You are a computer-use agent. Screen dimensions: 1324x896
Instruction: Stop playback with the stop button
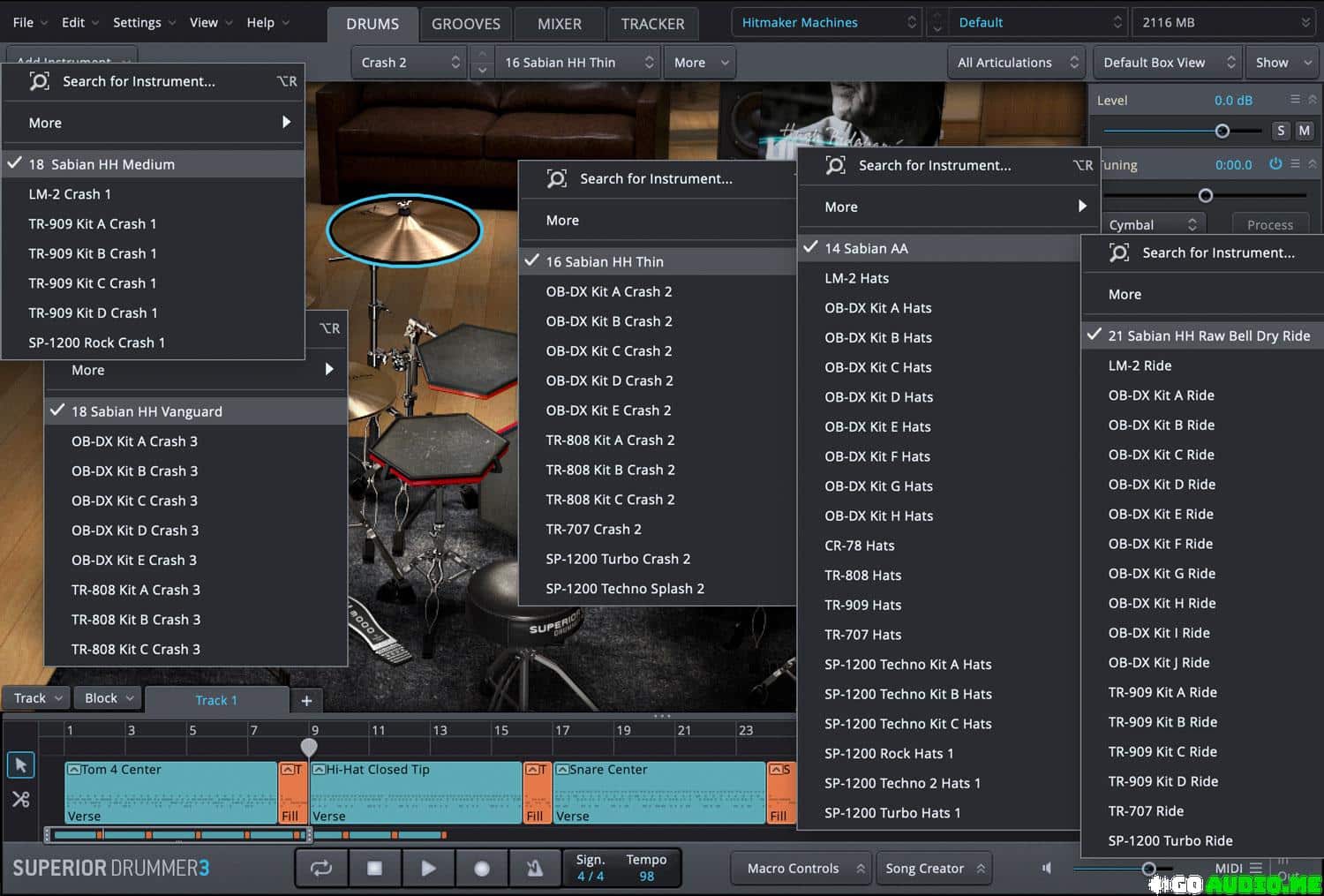(374, 869)
